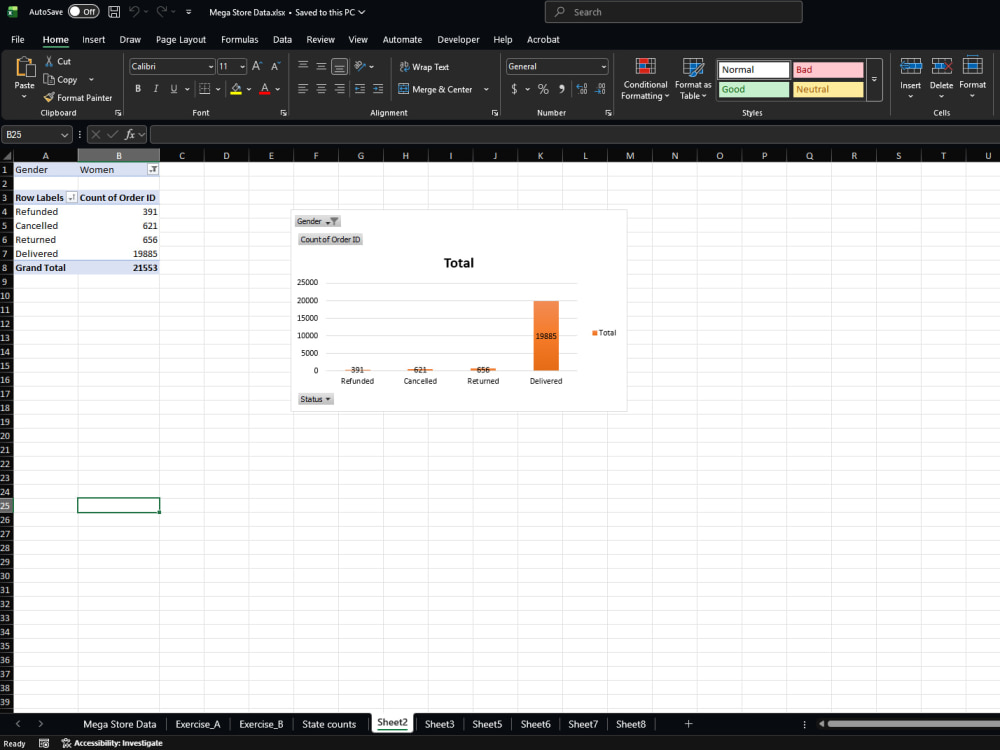Apply the Good cell style
This screenshot has width=1000, height=750.
[754, 89]
